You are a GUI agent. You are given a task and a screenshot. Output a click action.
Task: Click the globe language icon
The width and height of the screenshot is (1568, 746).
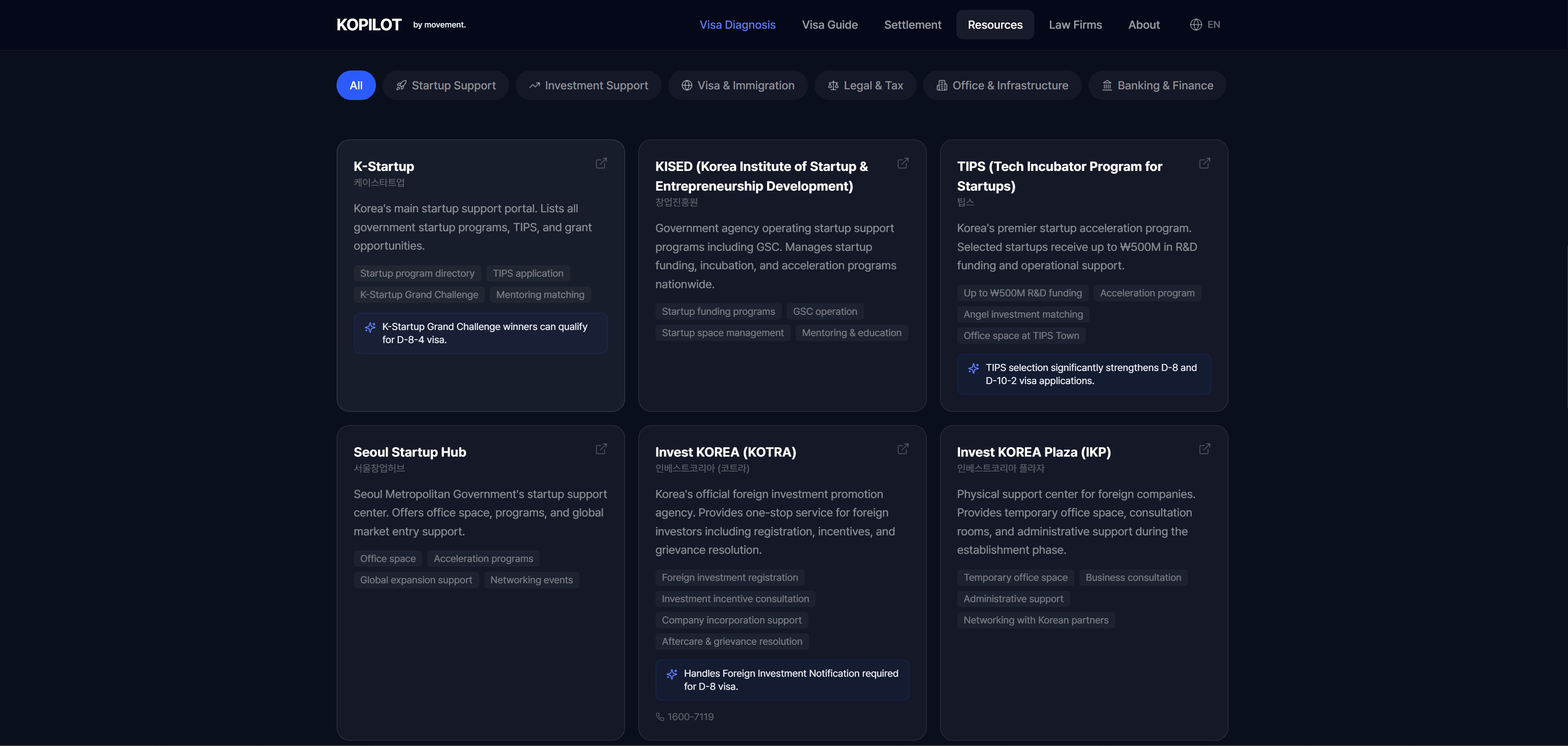coord(1195,25)
